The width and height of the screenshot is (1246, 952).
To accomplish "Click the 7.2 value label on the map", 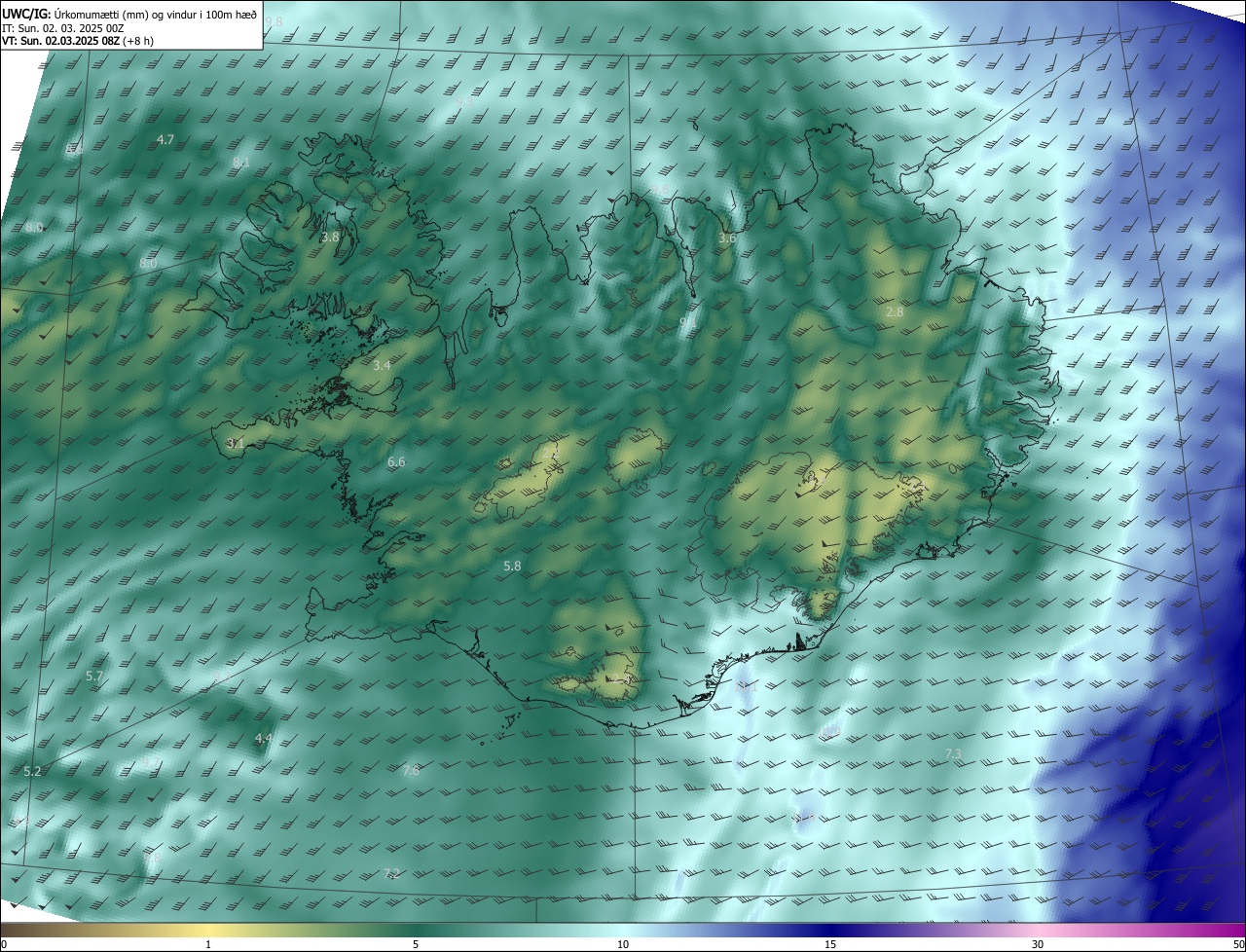I will click(391, 873).
